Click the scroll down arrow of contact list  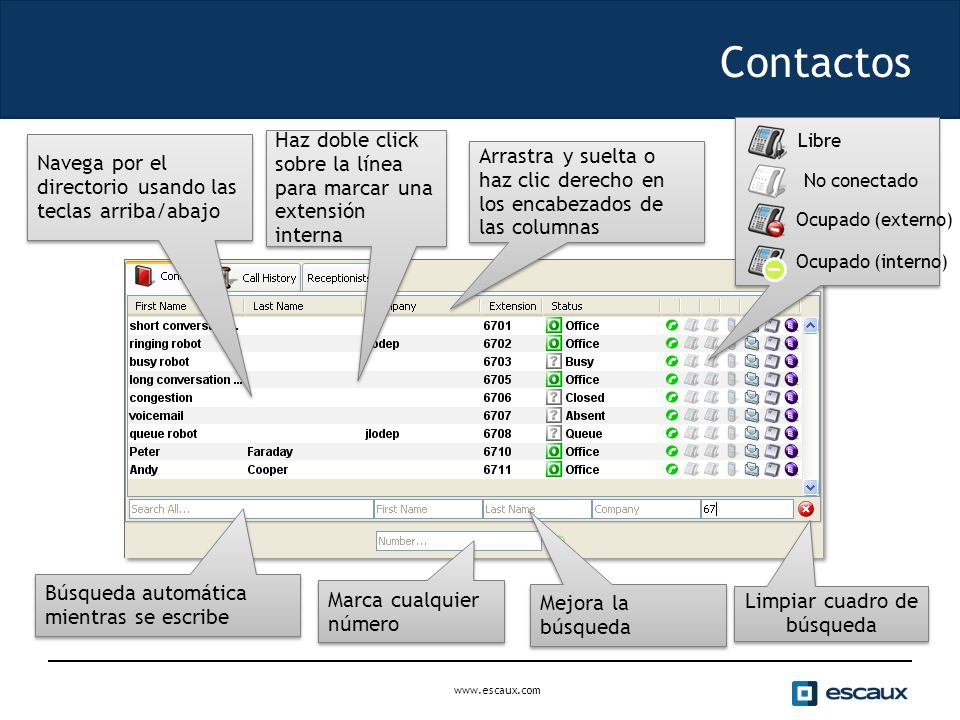811,487
